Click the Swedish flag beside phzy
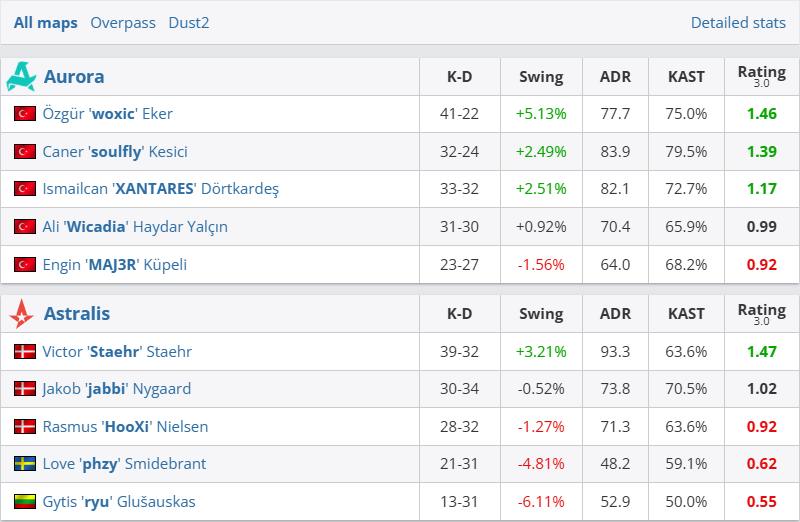Viewport: 800px width, 522px height. [x=25, y=464]
